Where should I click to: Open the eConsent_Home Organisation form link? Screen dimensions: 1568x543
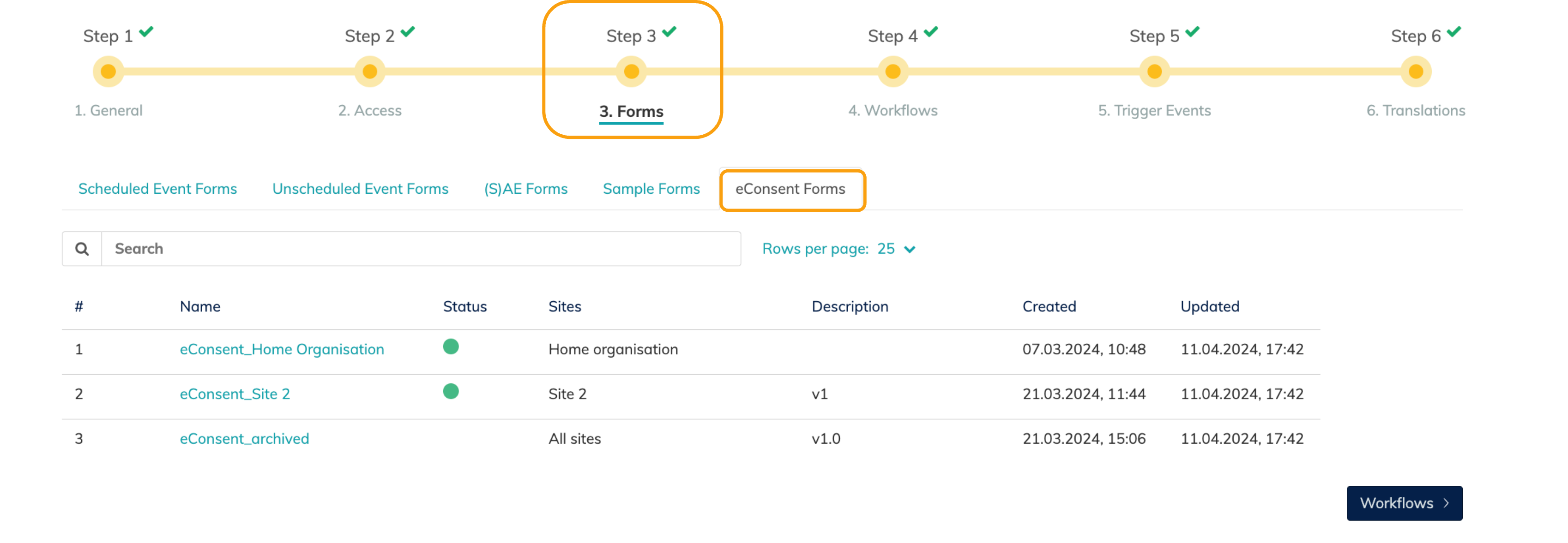point(281,350)
